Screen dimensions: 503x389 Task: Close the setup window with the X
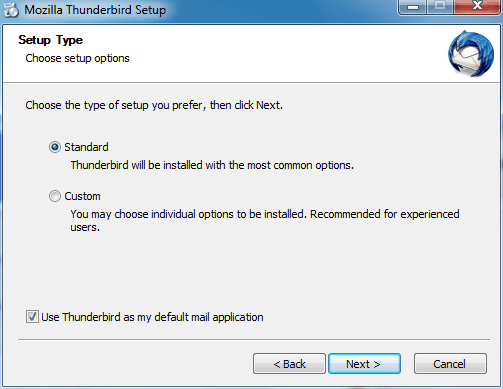(477, 6)
